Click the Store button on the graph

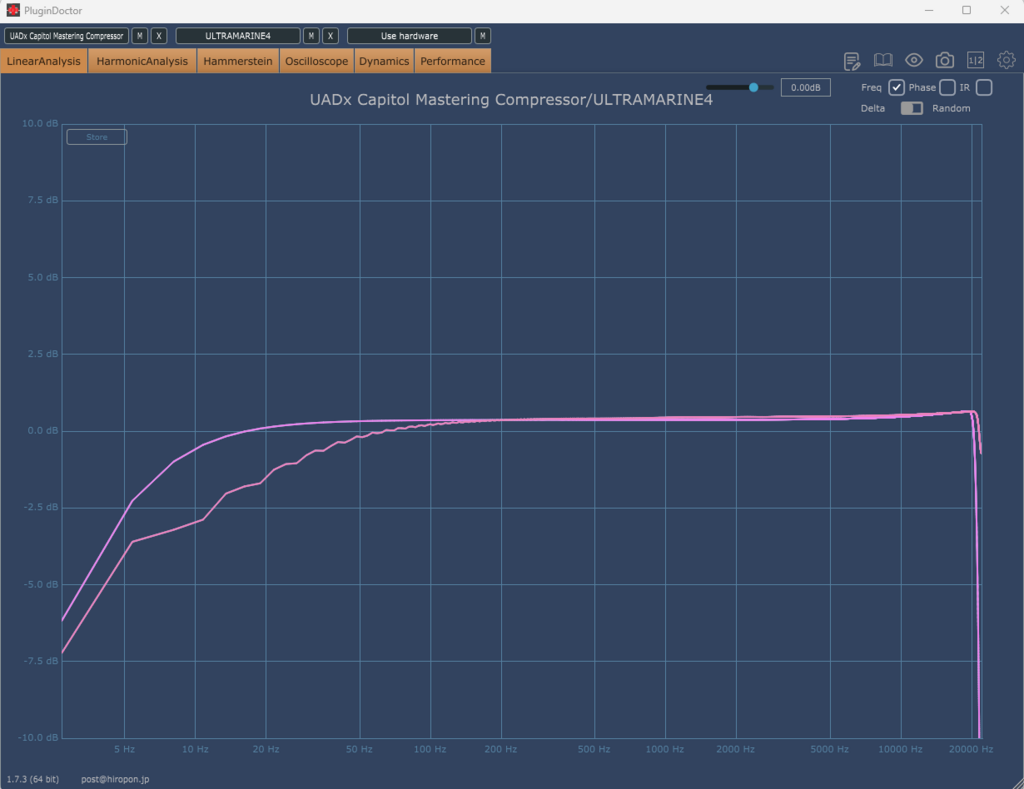point(97,137)
